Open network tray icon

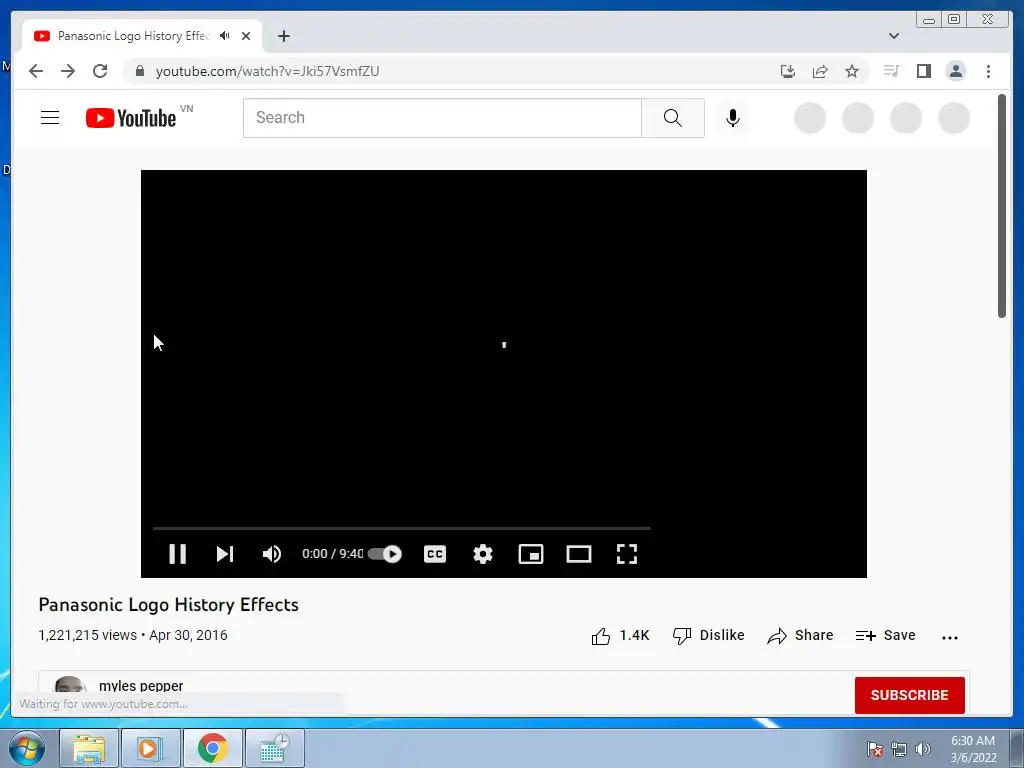coord(899,749)
